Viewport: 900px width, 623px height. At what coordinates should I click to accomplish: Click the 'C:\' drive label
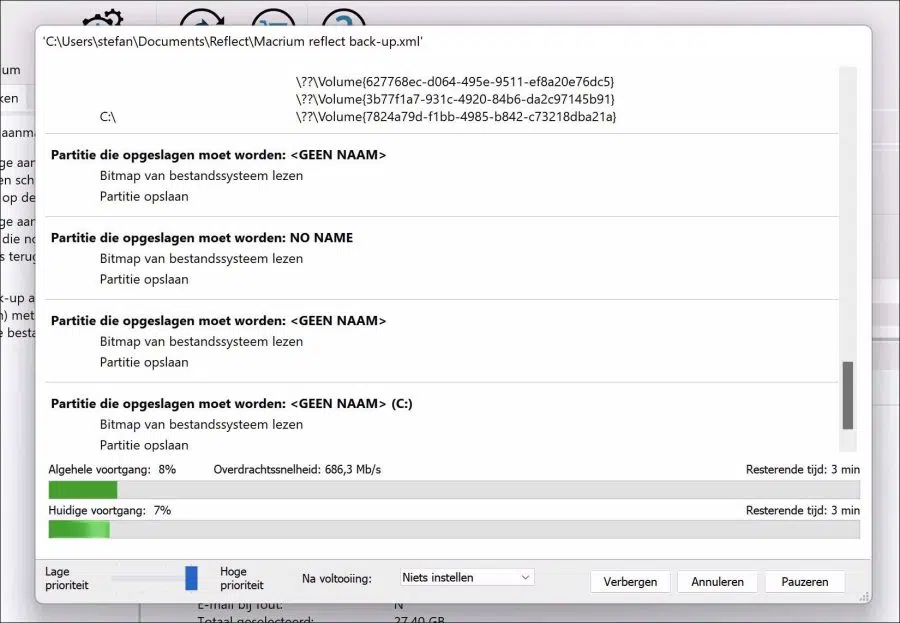[x=108, y=117]
